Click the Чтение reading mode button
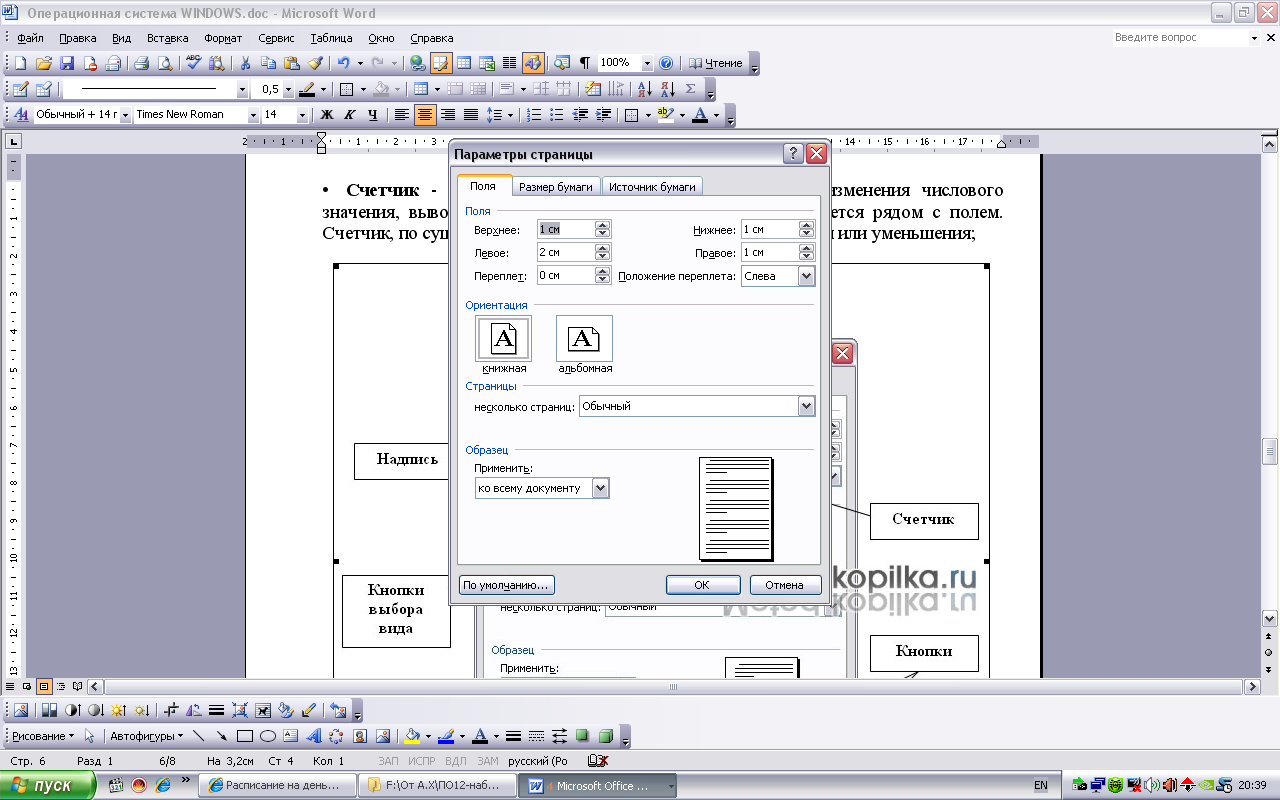The image size is (1280, 800). pyautogui.click(x=716, y=63)
